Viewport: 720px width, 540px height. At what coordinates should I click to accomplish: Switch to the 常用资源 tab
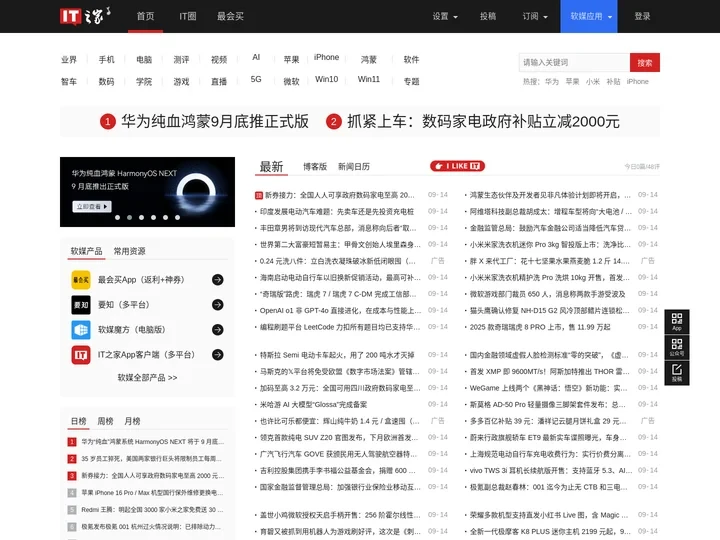click(x=129, y=251)
